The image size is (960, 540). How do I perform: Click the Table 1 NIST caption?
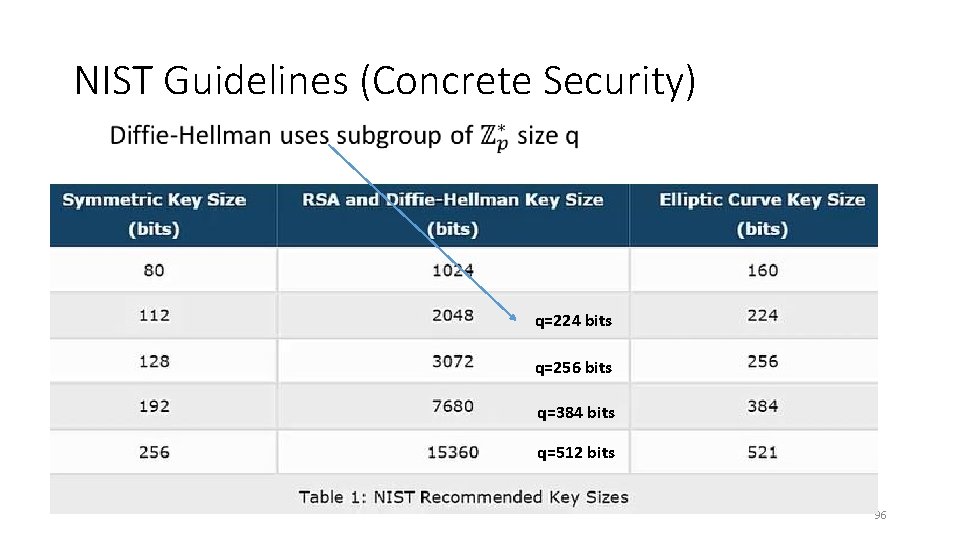(x=463, y=497)
